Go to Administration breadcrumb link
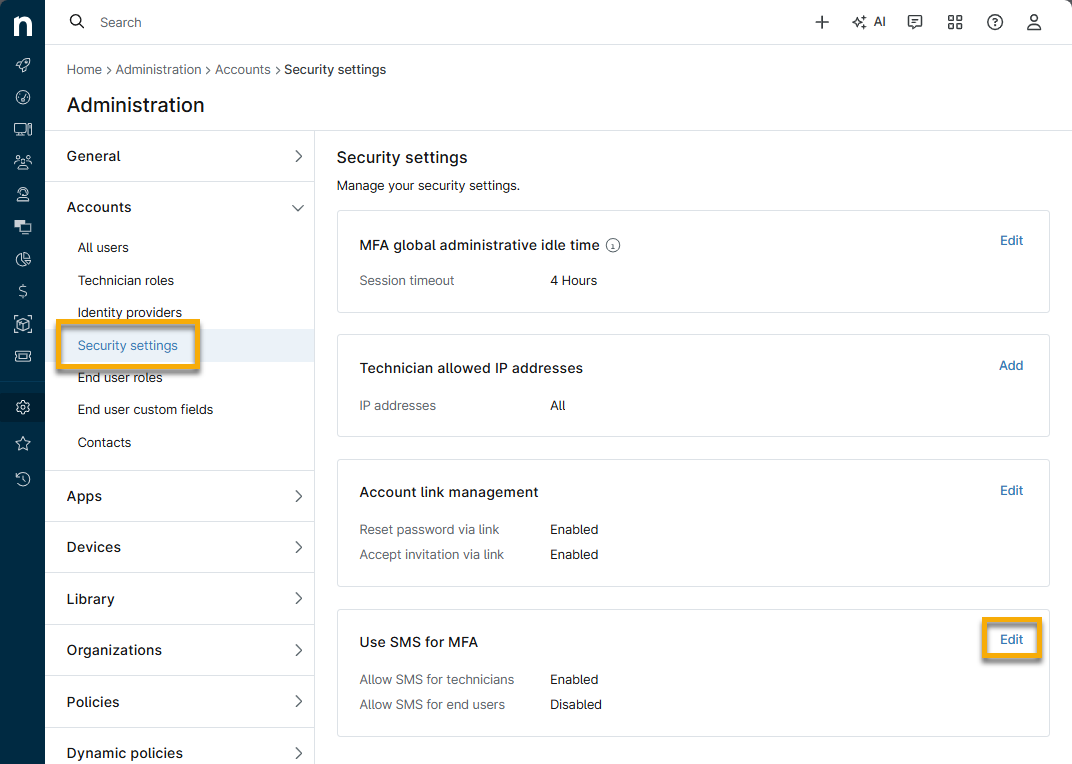The height and width of the screenshot is (764, 1072). click(159, 70)
